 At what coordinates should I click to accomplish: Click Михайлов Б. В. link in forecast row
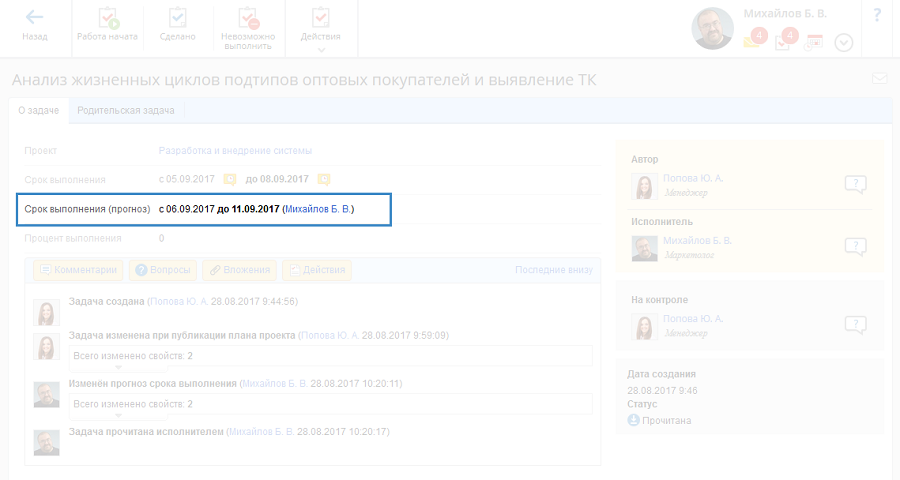(x=318, y=209)
